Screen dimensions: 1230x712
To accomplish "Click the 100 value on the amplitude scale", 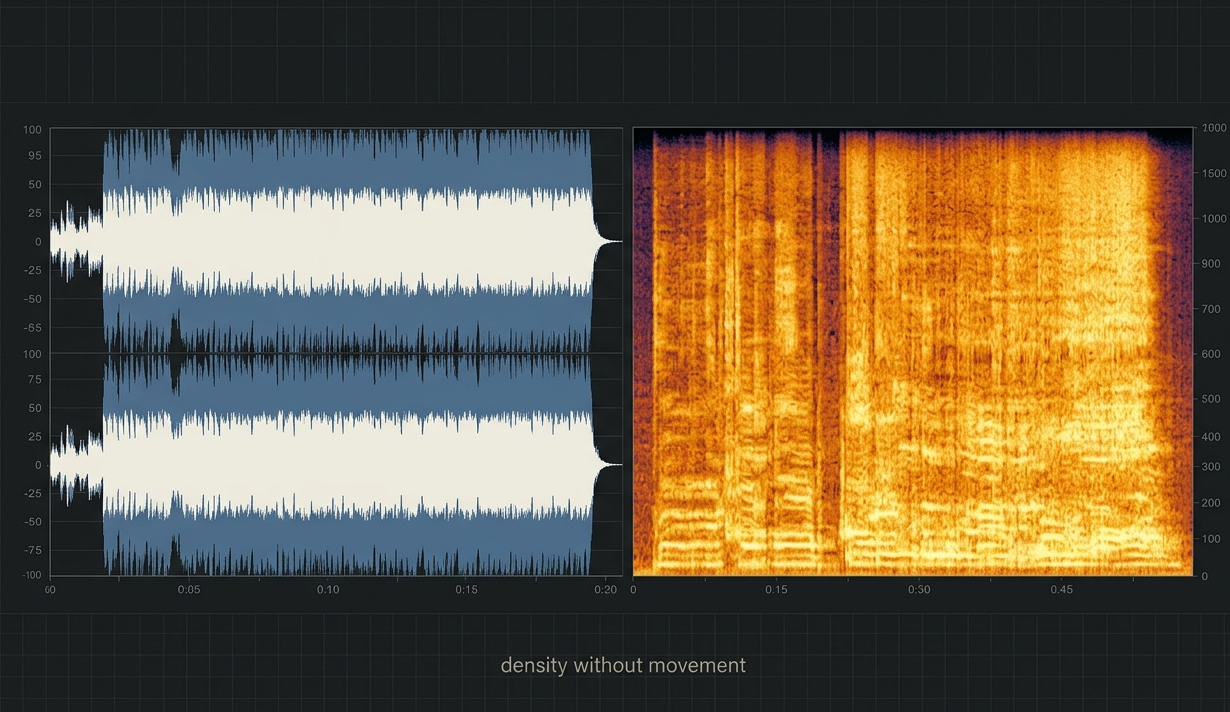I will (31, 129).
